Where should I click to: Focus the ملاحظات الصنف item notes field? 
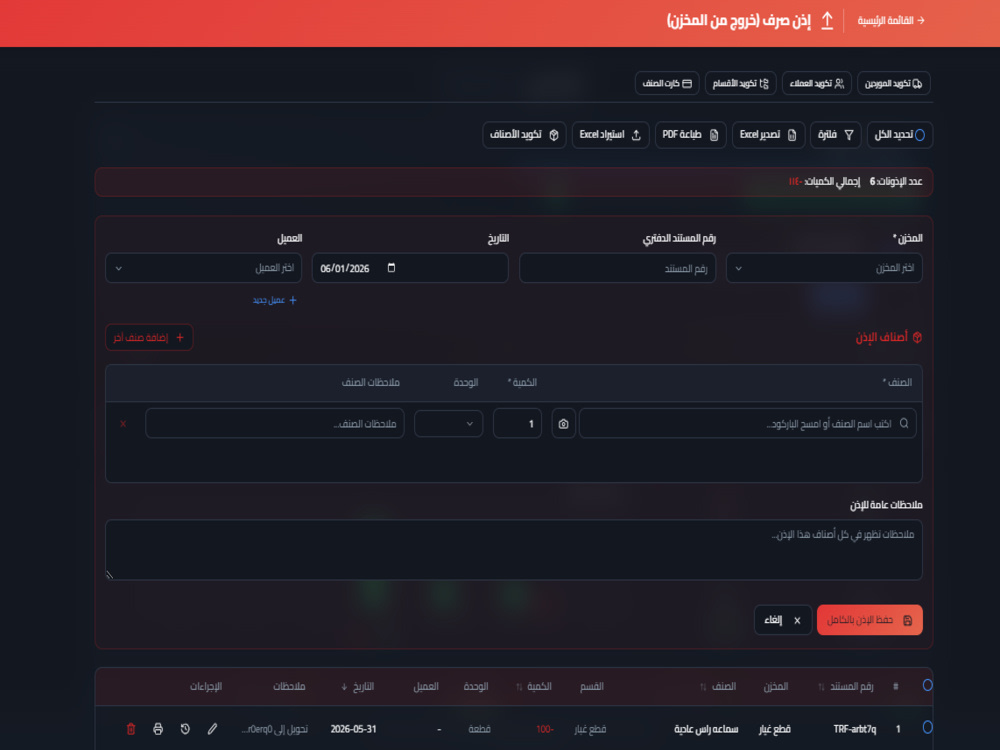tap(275, 423)
